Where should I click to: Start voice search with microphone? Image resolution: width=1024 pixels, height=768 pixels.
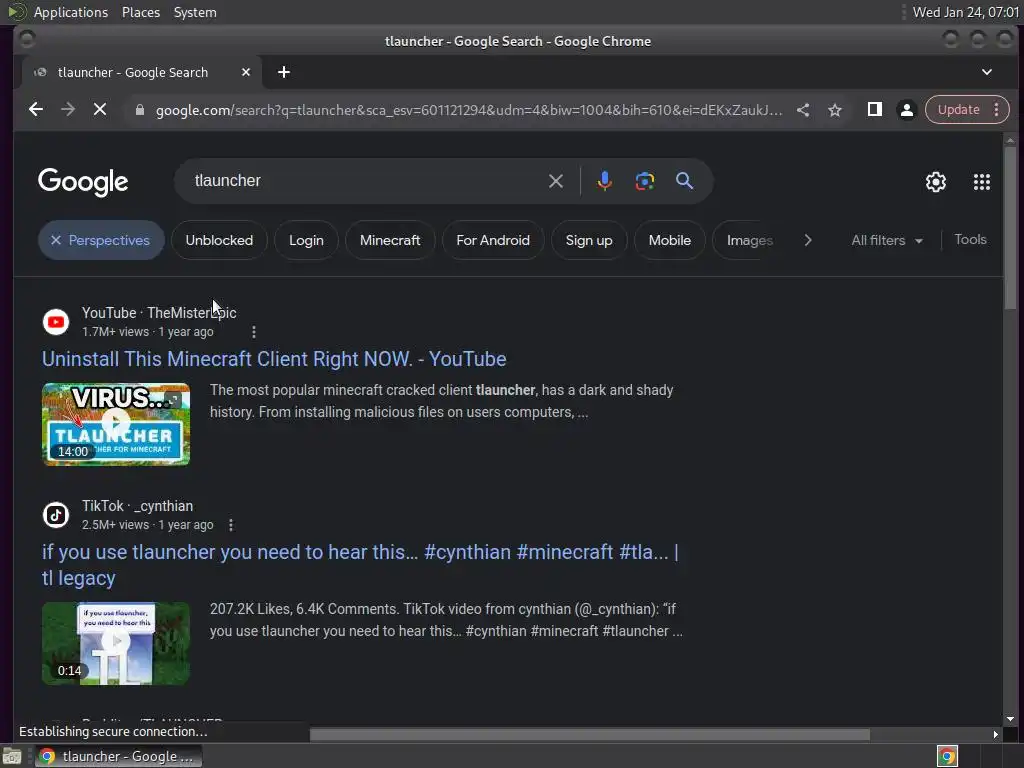coord(605,181)
